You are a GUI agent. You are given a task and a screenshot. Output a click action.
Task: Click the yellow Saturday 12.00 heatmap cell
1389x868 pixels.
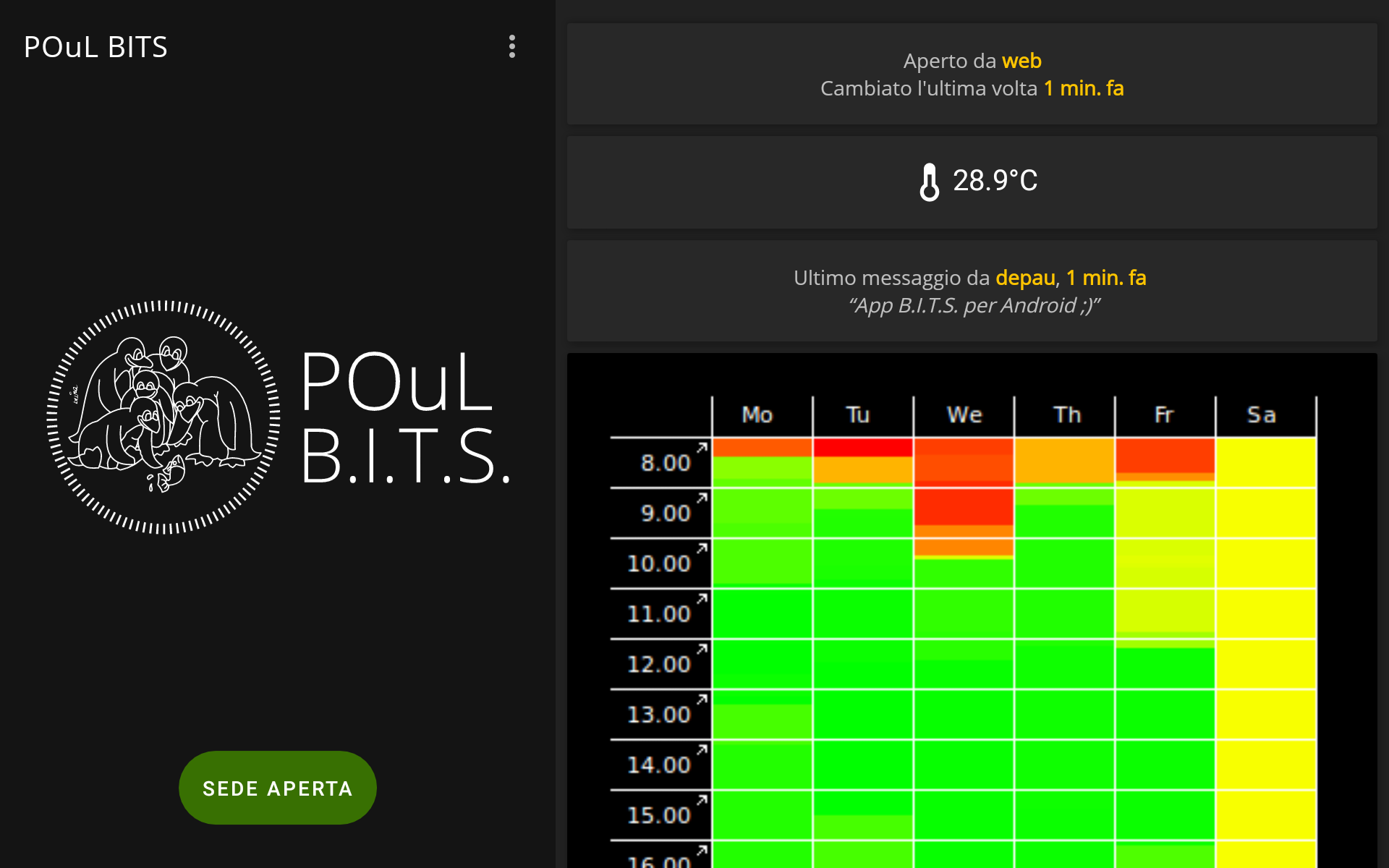pos(1265,664)
